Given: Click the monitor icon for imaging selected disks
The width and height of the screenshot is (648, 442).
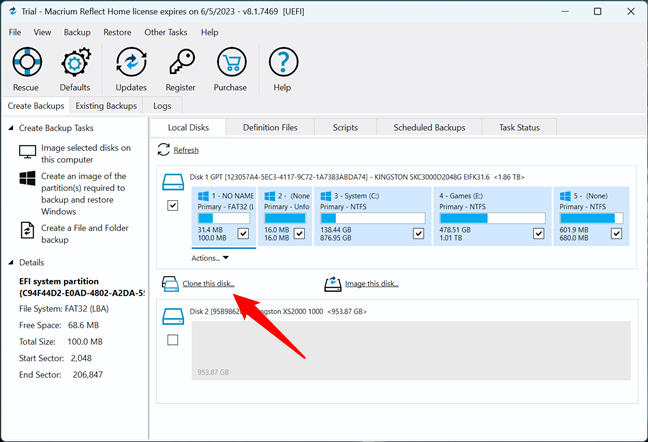Looking at the screenshot, I should [28, 152].
